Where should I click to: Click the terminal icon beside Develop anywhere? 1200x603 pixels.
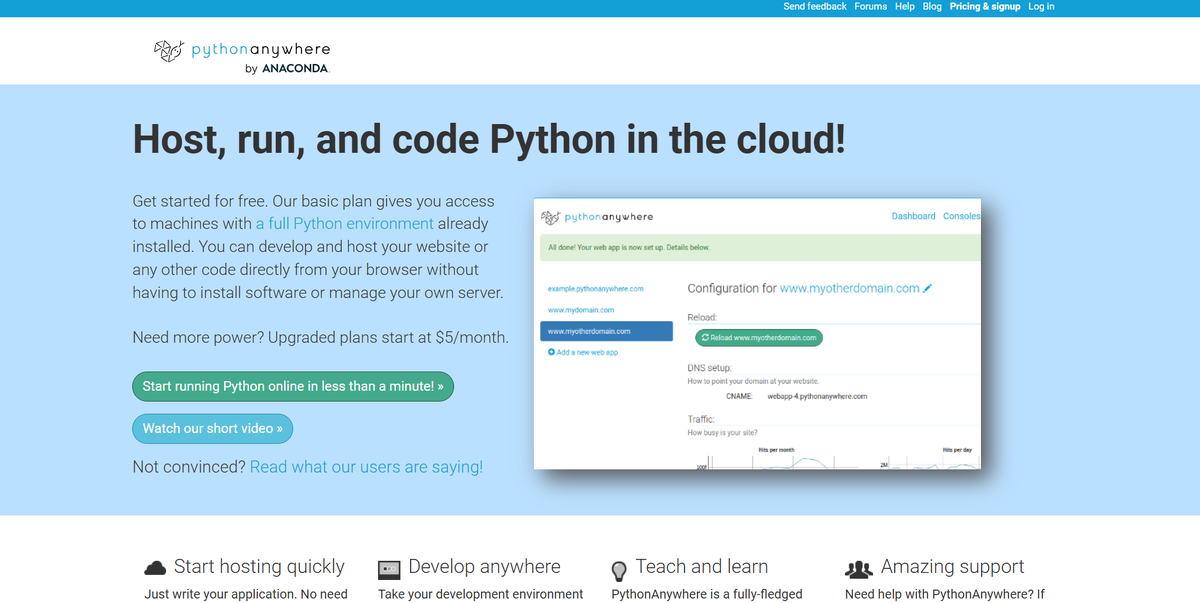click(x=389, y=570)
